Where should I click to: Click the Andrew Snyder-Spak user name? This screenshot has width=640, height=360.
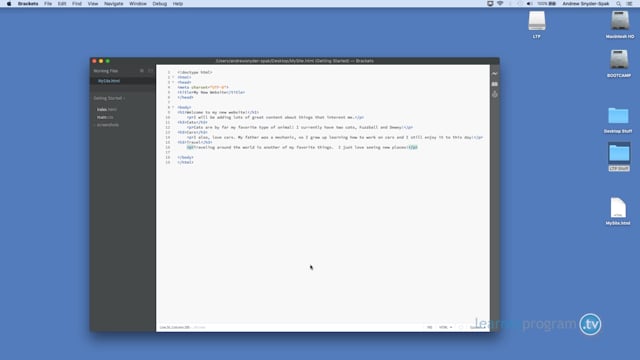[586, 4]
